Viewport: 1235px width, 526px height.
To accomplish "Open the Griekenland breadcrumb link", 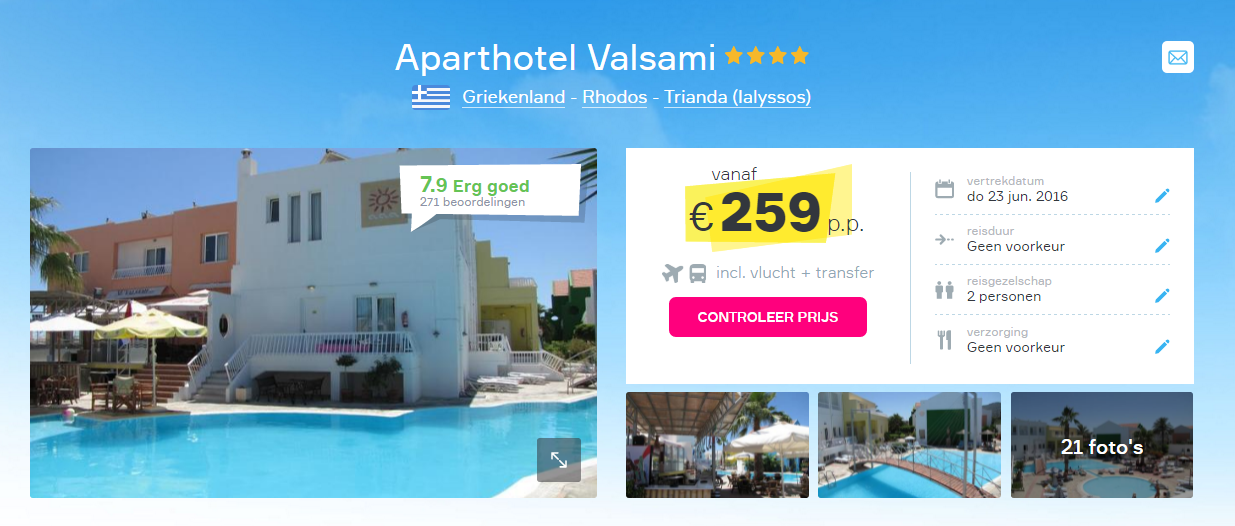I will click(513, 97).
